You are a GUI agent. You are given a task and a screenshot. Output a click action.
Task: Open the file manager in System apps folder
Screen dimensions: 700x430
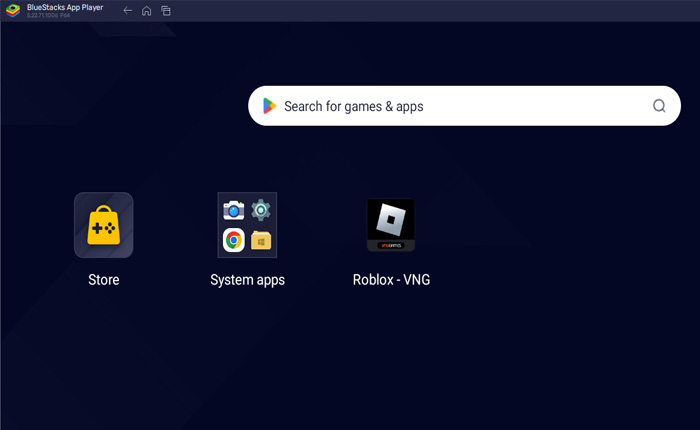(261, 240)
